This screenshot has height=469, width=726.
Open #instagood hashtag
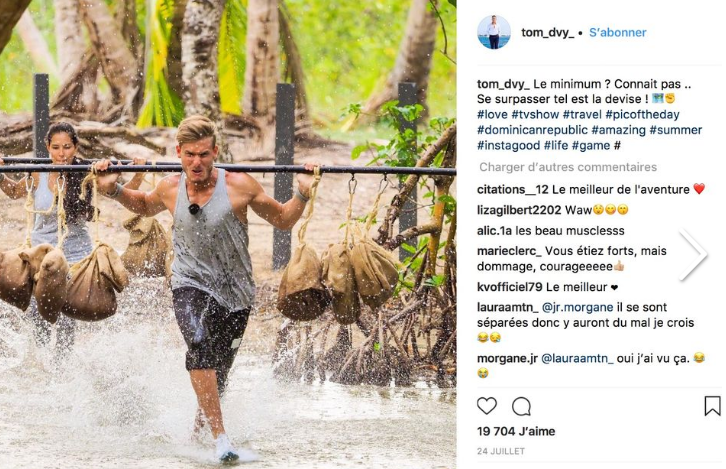coord(509,145)
